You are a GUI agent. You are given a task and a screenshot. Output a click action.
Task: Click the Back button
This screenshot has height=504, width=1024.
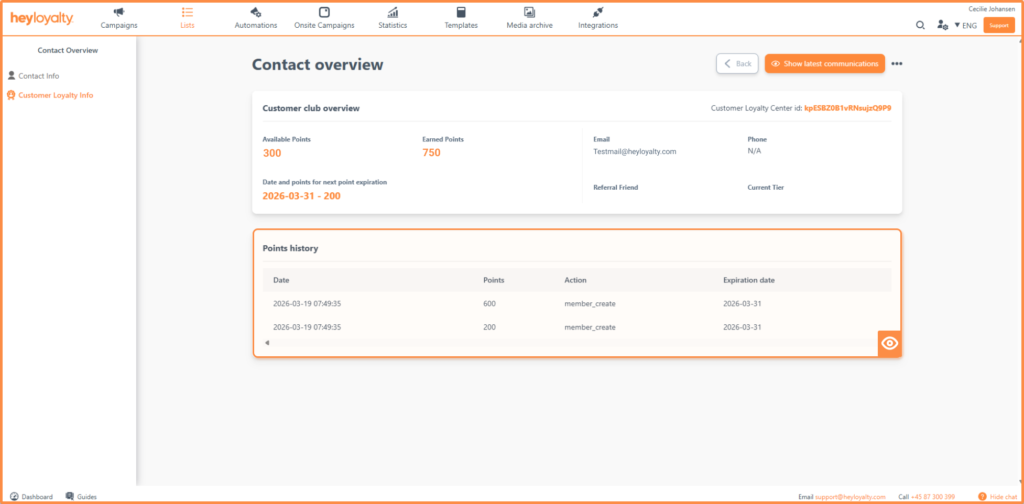737,64
